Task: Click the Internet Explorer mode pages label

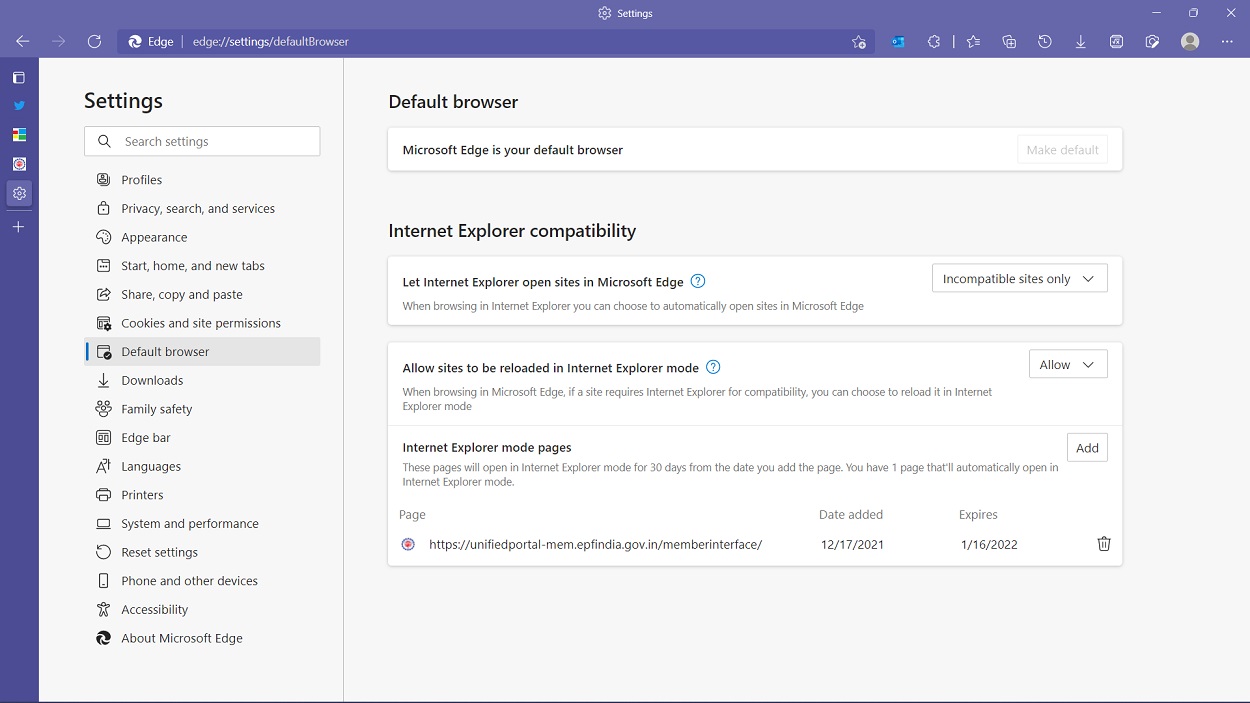Action: [487, 448]
